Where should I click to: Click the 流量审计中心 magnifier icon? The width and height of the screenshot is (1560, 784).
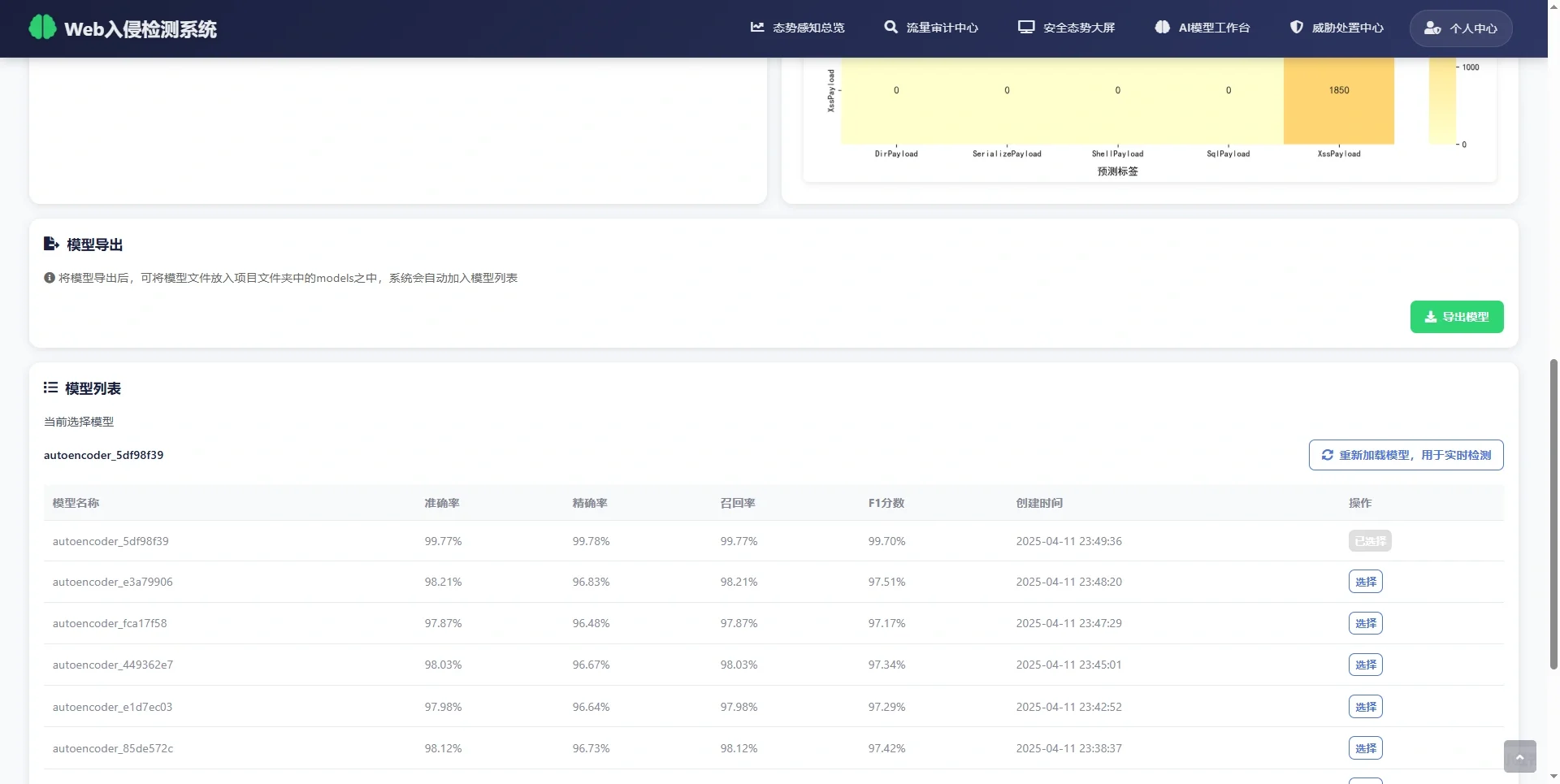coord(891,28)
